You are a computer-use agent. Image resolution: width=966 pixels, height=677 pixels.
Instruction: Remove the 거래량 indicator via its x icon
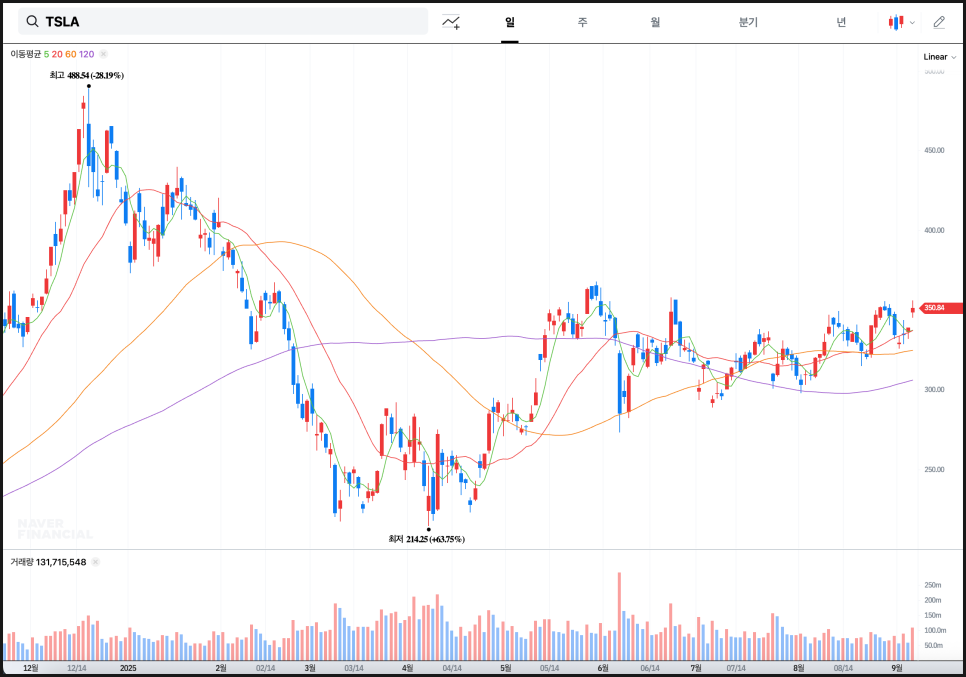coord(95,562)
